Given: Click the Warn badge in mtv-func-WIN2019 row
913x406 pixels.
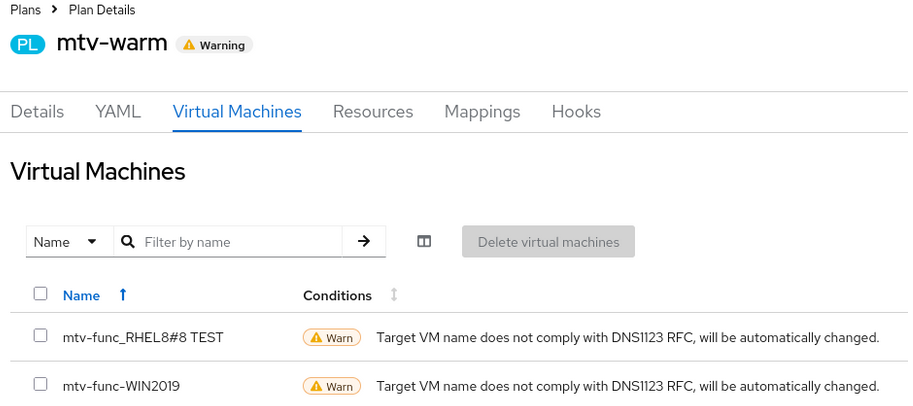Looking at the screenshot, I should 332,386.
